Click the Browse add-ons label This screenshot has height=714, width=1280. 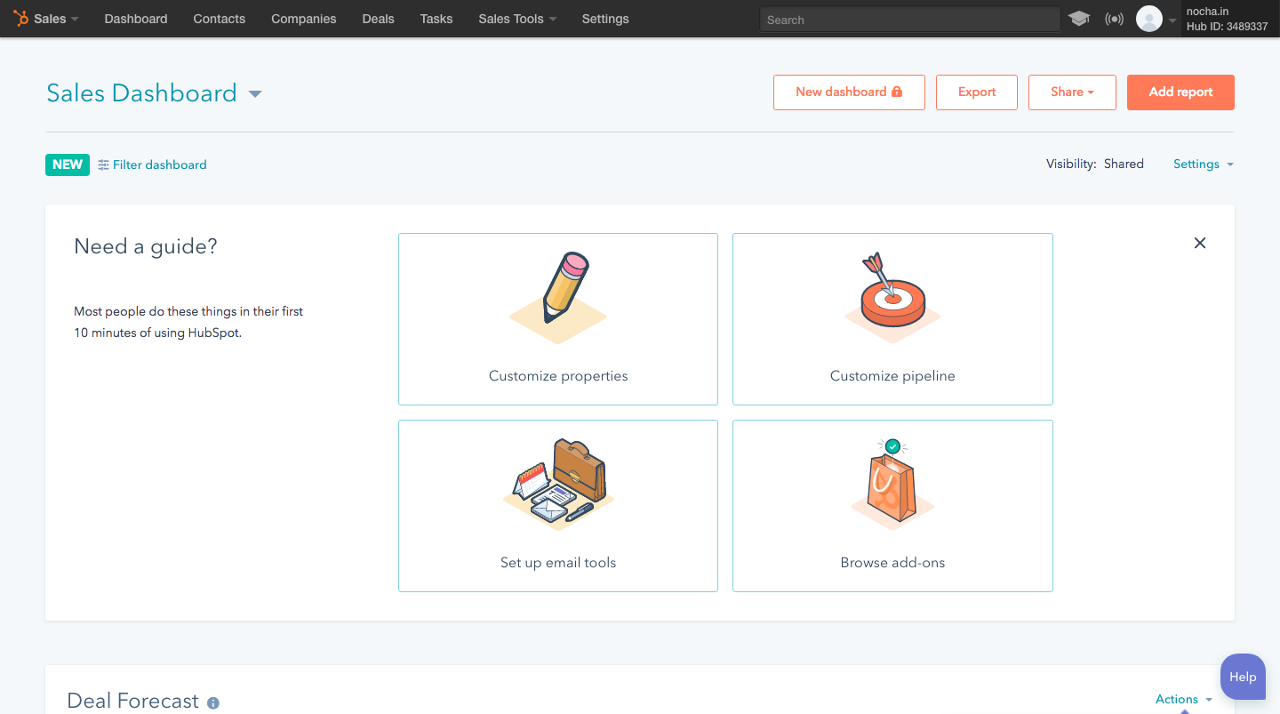pyautogui.click(x=892, y=562)
